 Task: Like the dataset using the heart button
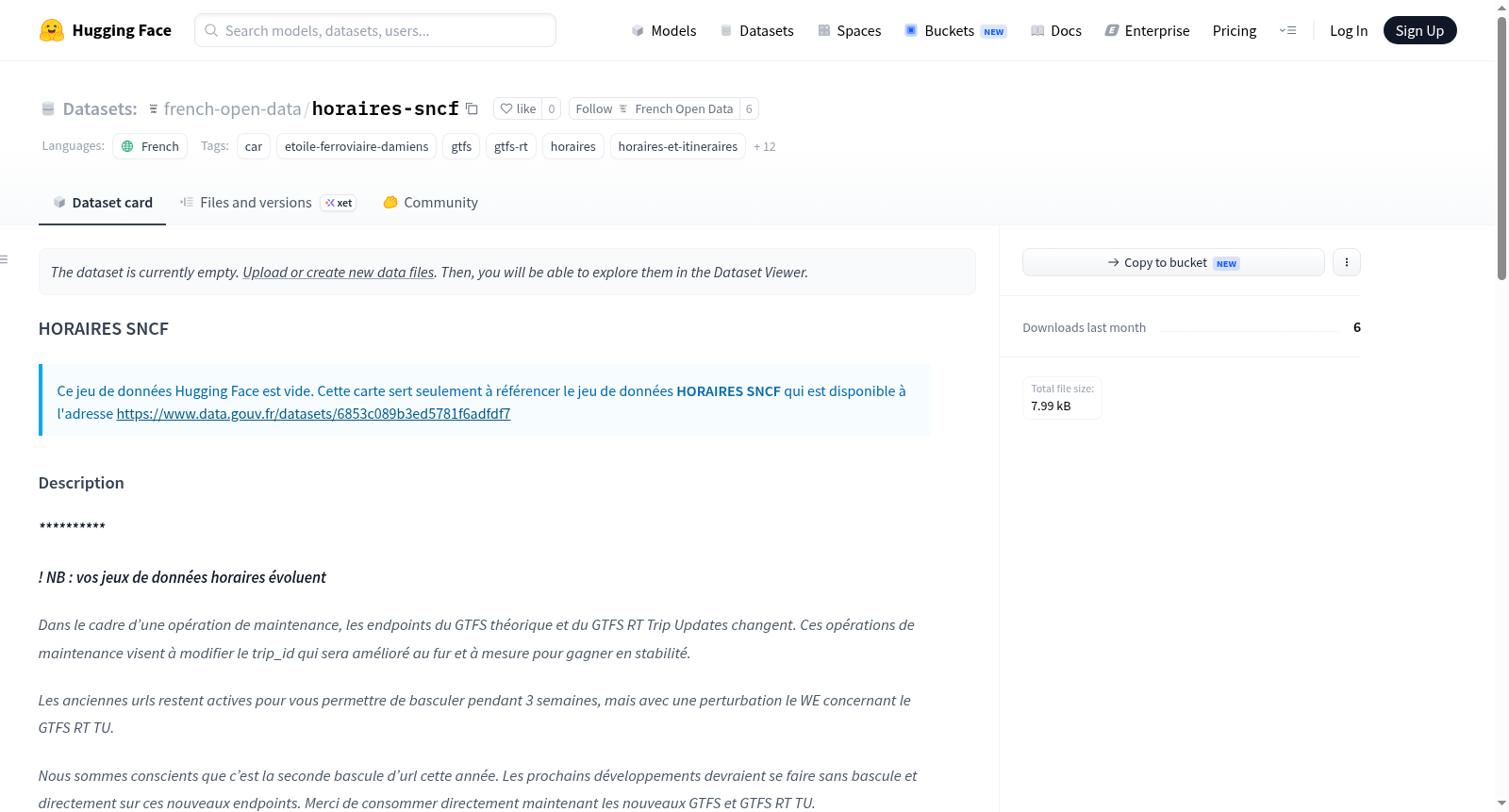click(x=518, y=109)
